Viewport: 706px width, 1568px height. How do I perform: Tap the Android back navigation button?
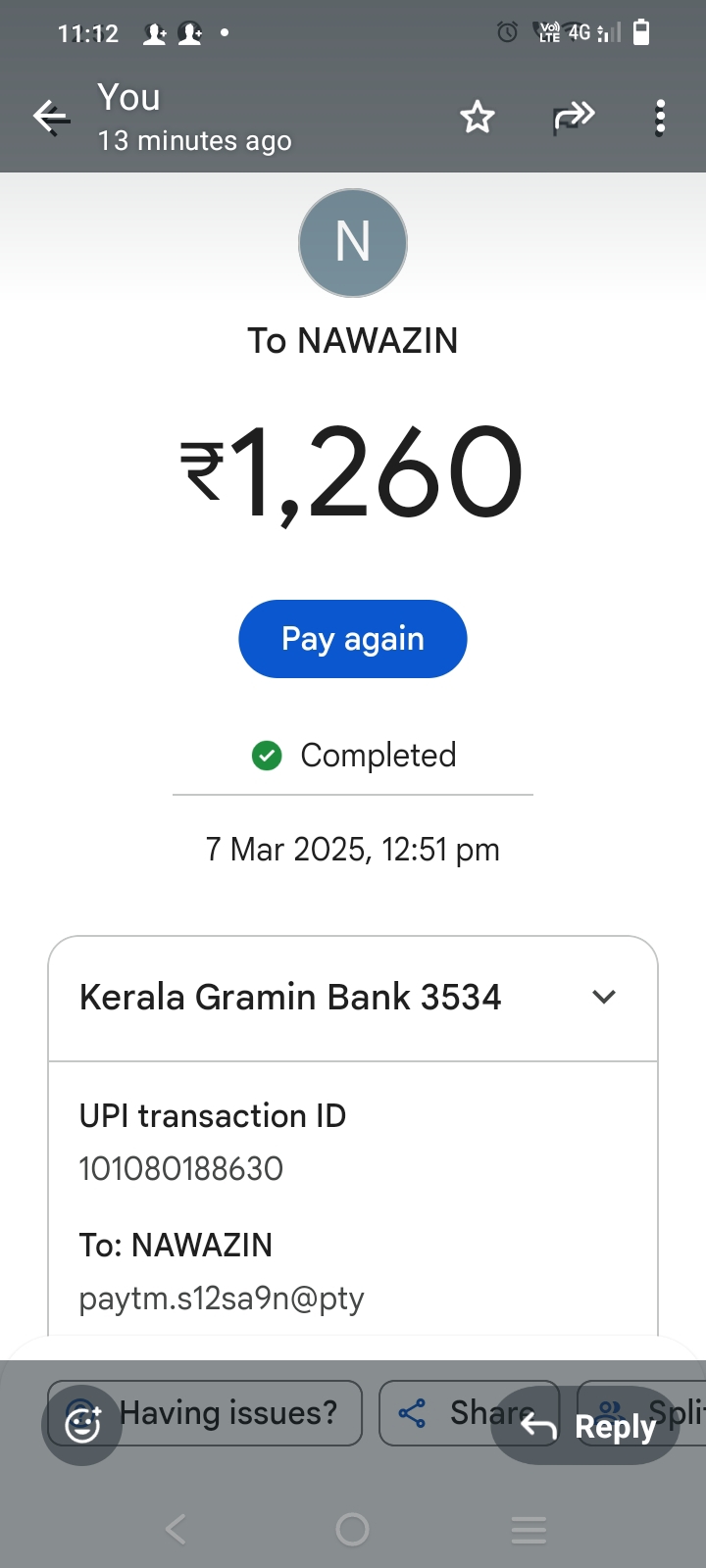point(176,1529)
